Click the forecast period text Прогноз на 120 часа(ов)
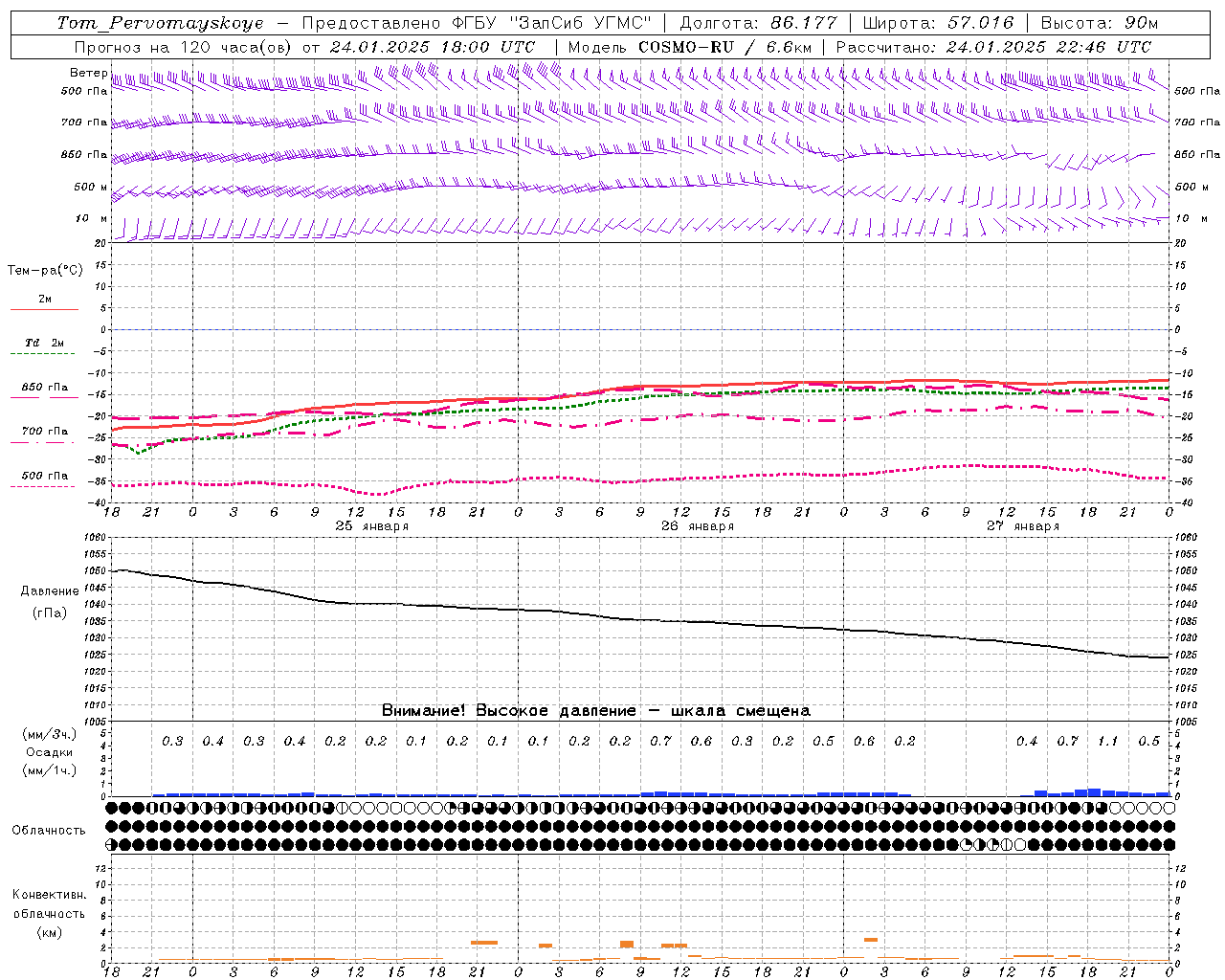This screenshot has height=980, width=1225. click(x=184, y=47)
